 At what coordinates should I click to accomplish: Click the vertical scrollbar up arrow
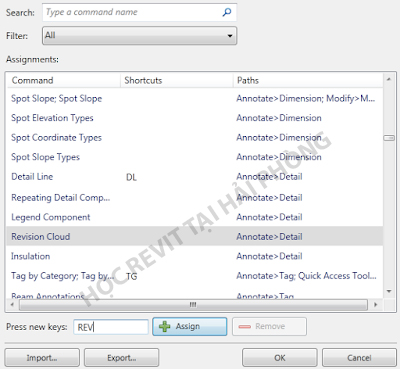[389, 80]
